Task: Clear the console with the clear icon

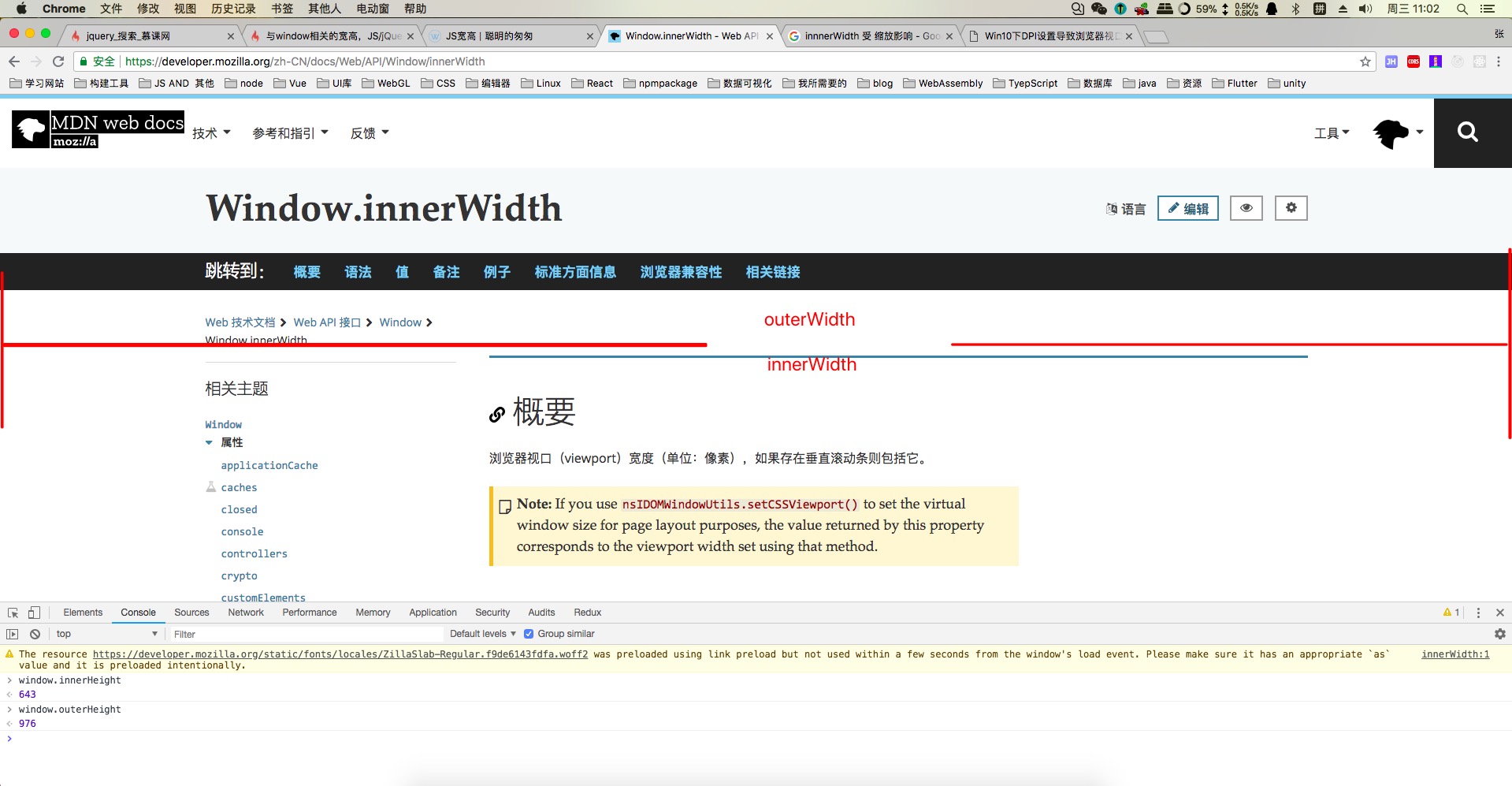Action: (35, 634)
